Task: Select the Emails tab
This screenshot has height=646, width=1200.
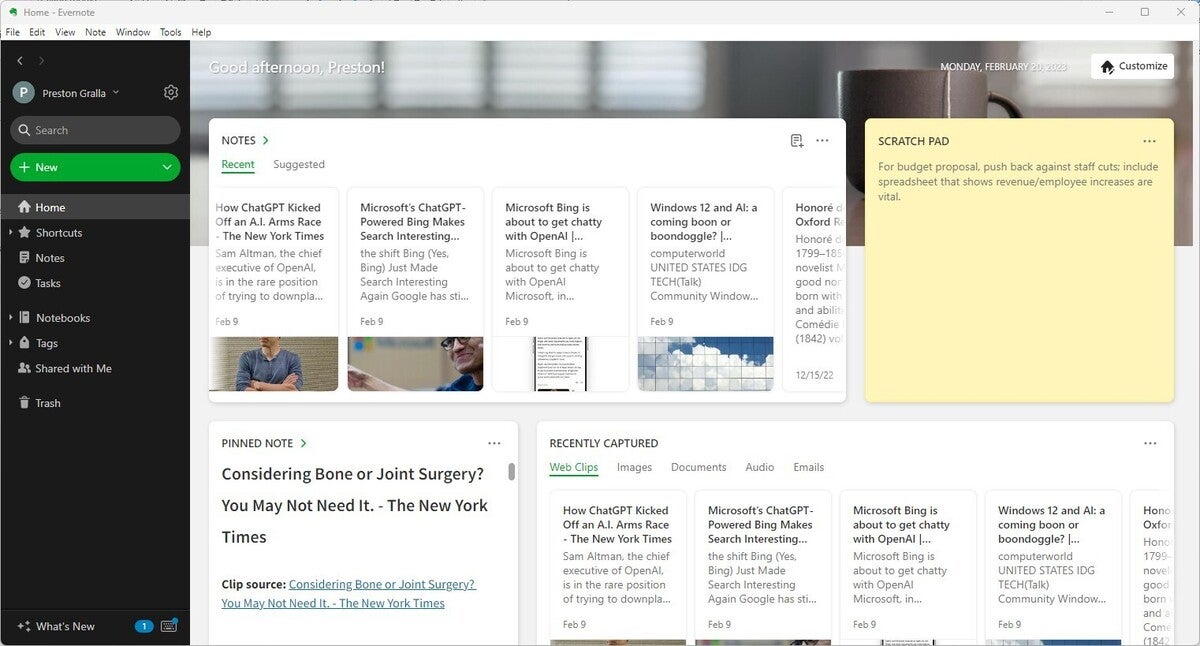Action: pos(809,467)
